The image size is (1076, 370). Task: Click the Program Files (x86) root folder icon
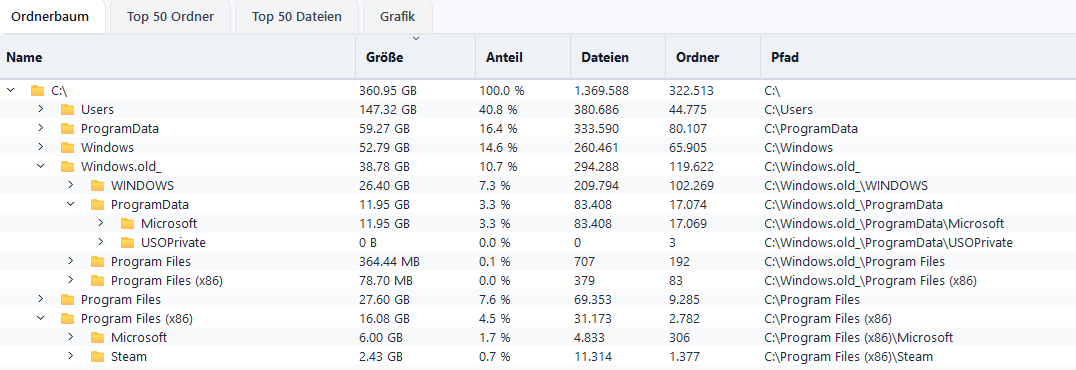click(x=67, y=319)
